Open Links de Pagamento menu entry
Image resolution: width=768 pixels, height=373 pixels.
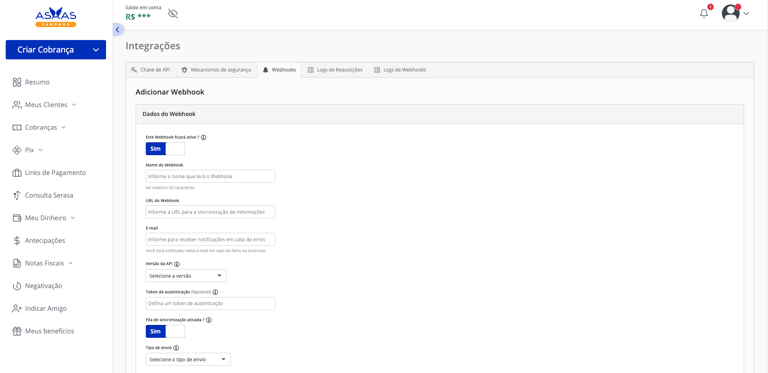coord(56,173)
